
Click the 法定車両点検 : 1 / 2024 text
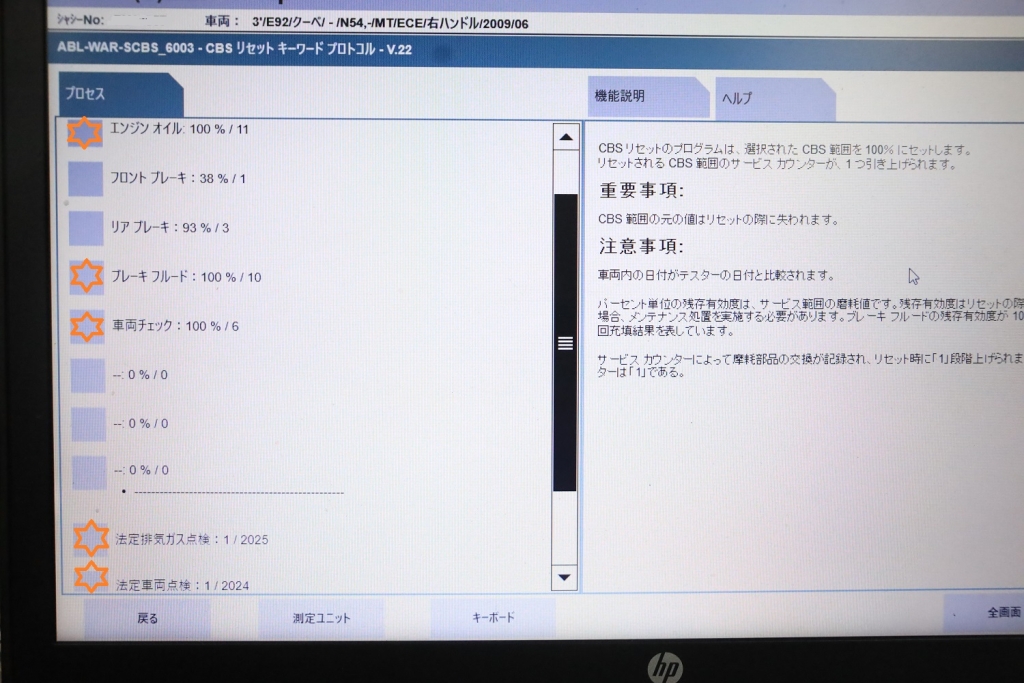pyautogui.click(x=183, y=585)
